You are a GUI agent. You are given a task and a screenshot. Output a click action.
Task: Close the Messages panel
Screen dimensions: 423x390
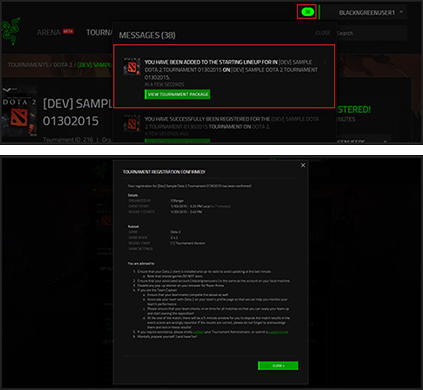pos(322,33)
